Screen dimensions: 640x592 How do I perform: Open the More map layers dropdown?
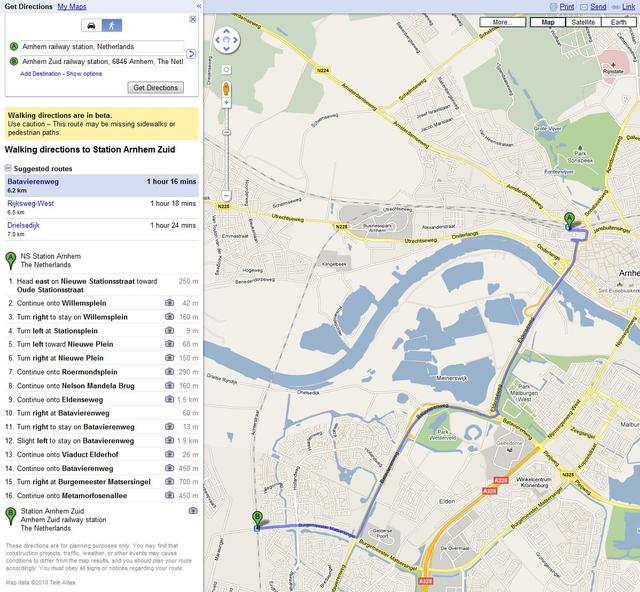click(502, 22)
